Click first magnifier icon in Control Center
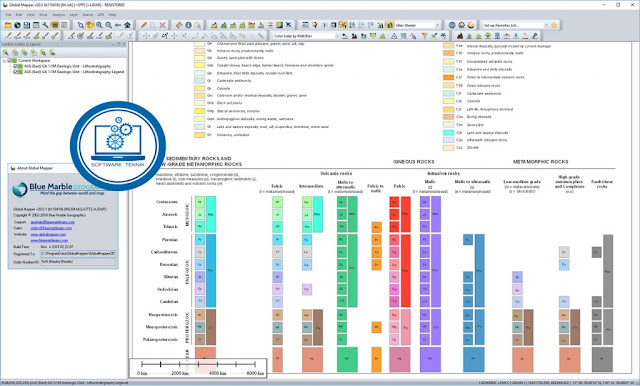Screen dimensions: 640x386 click(x=6, y=53)
